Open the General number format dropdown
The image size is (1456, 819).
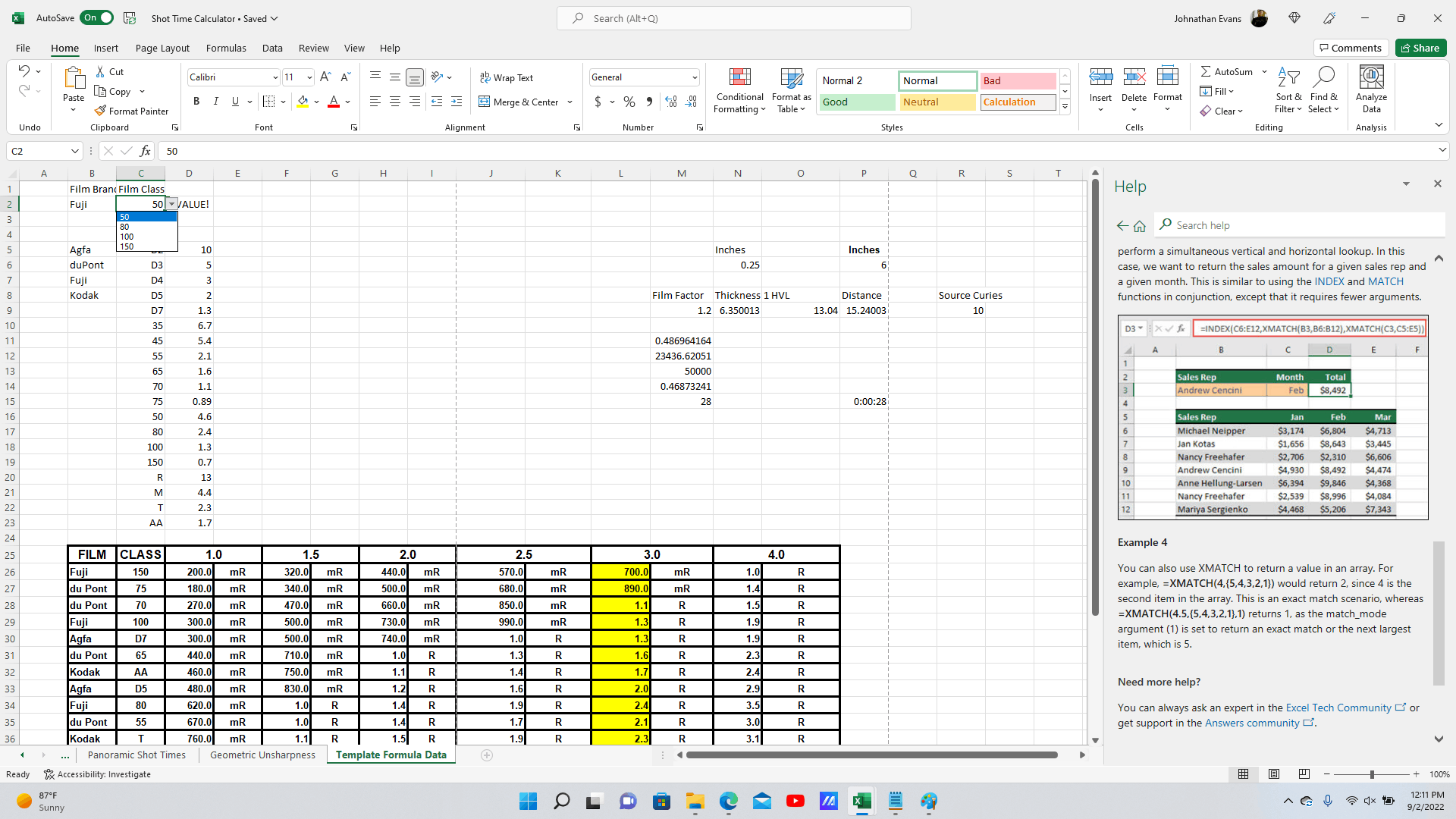click(694, 77)
